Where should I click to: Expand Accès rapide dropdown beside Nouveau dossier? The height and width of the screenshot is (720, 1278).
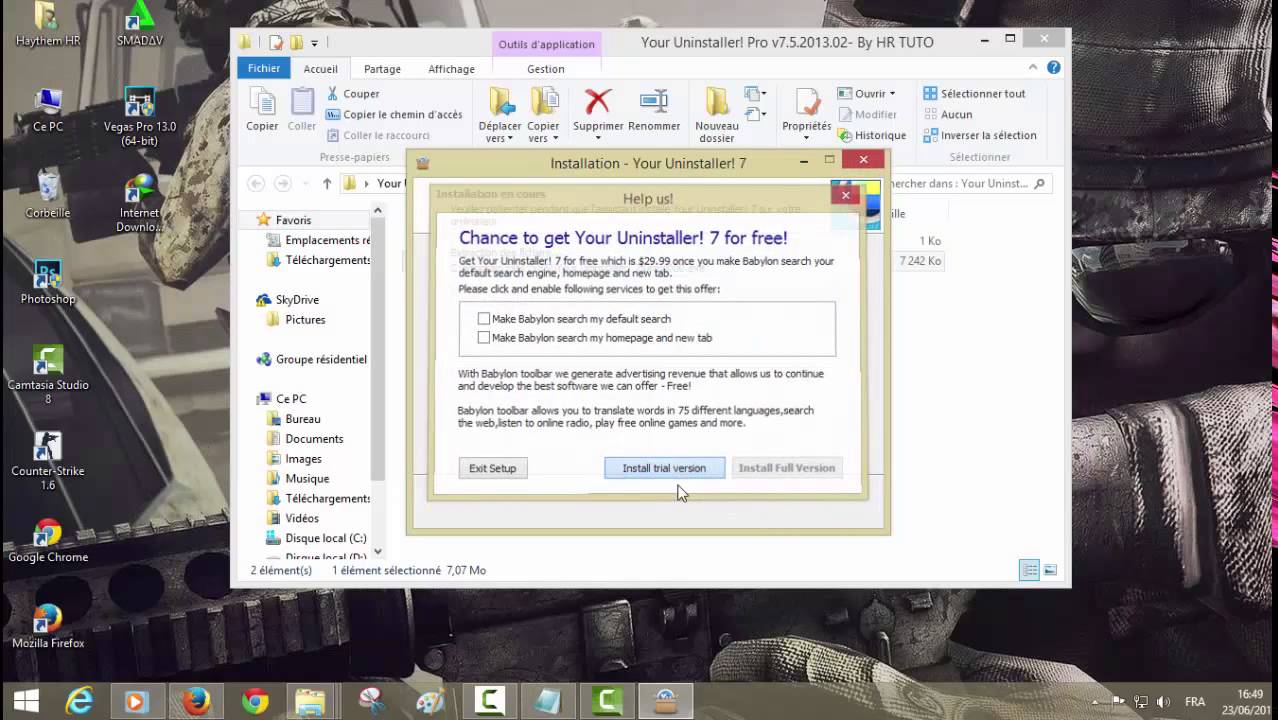pos(755,114)
